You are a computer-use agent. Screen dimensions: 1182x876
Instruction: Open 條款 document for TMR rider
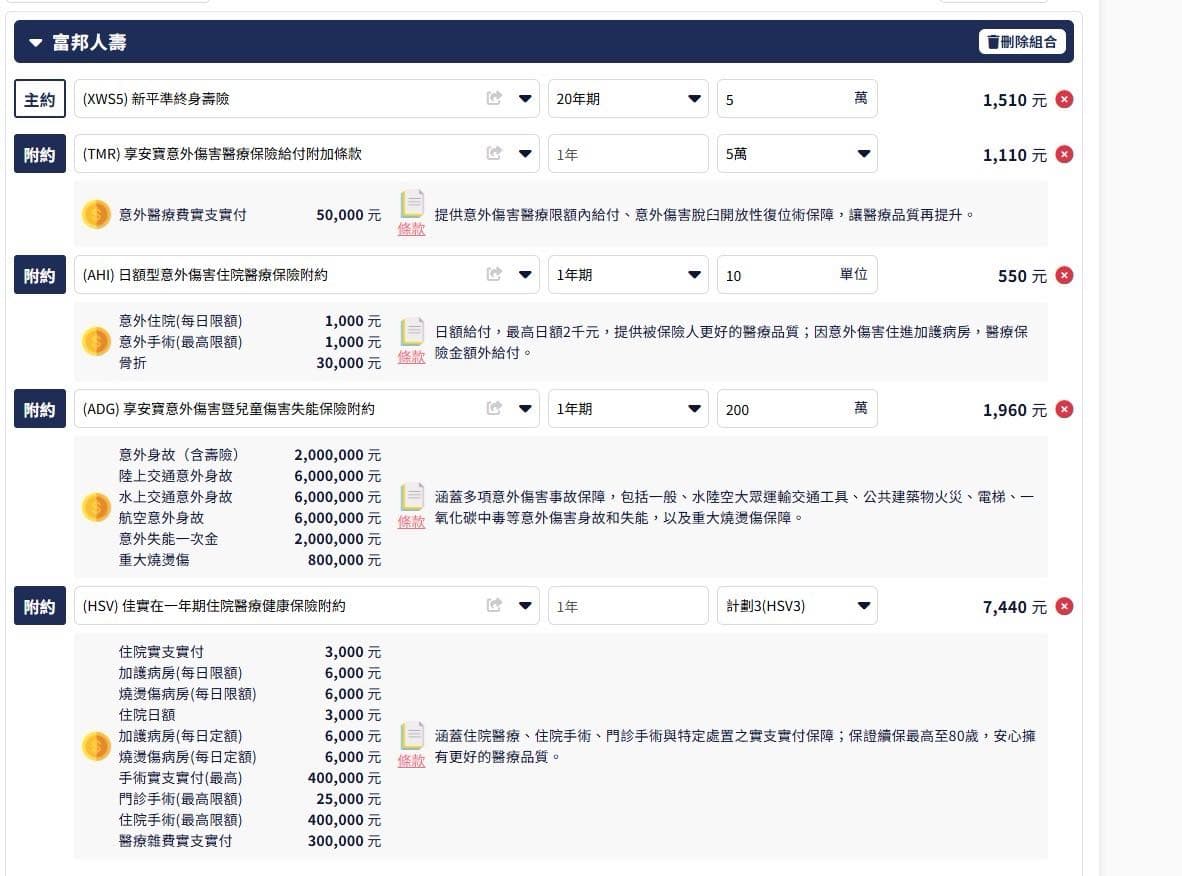pos(412,213)
